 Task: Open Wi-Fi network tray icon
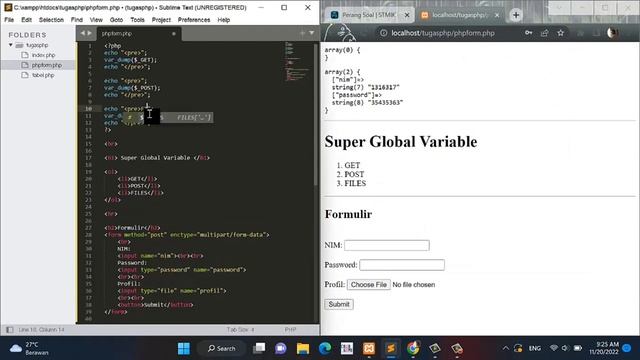(554, 348)
